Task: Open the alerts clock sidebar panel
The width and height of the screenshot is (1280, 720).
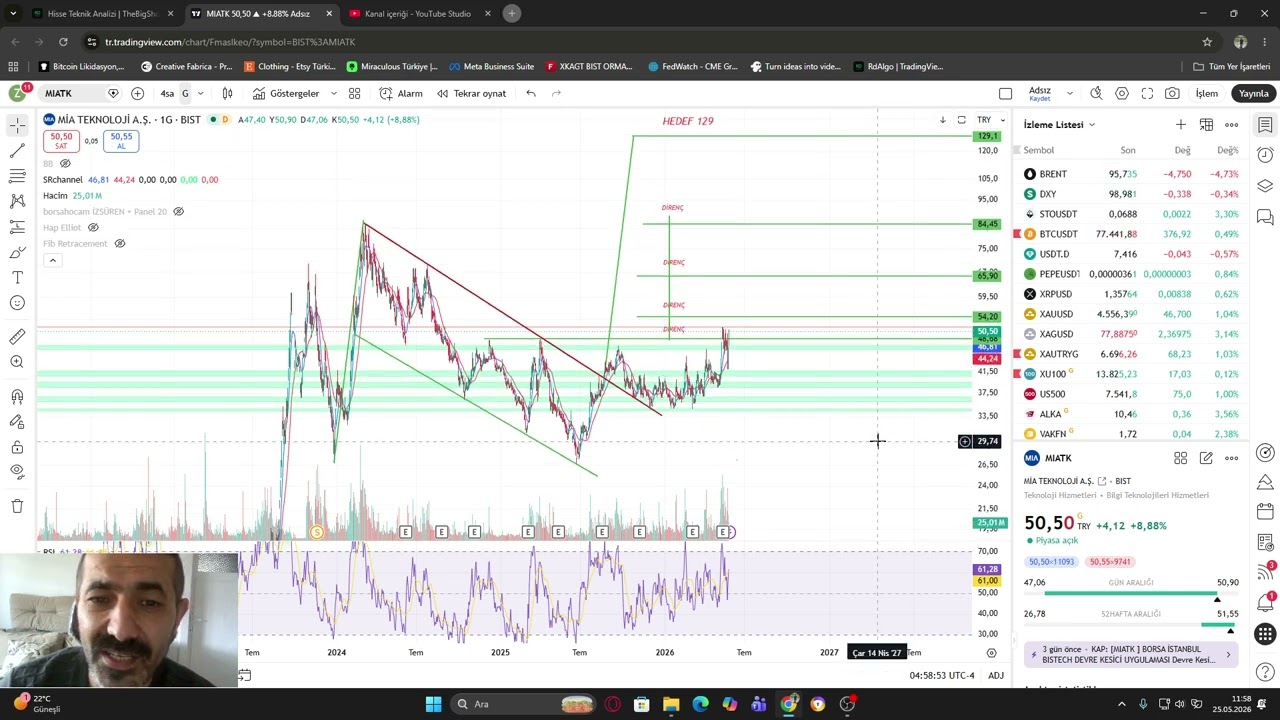Action: point(1265,155)
